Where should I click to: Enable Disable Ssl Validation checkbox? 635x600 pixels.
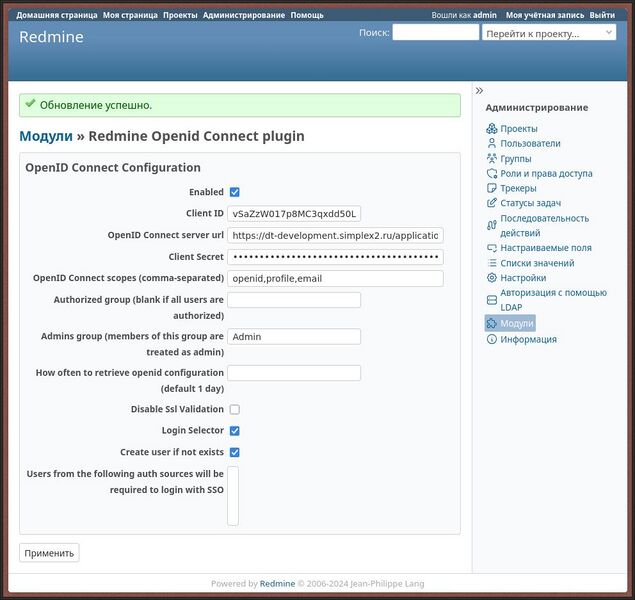(234, 409)
